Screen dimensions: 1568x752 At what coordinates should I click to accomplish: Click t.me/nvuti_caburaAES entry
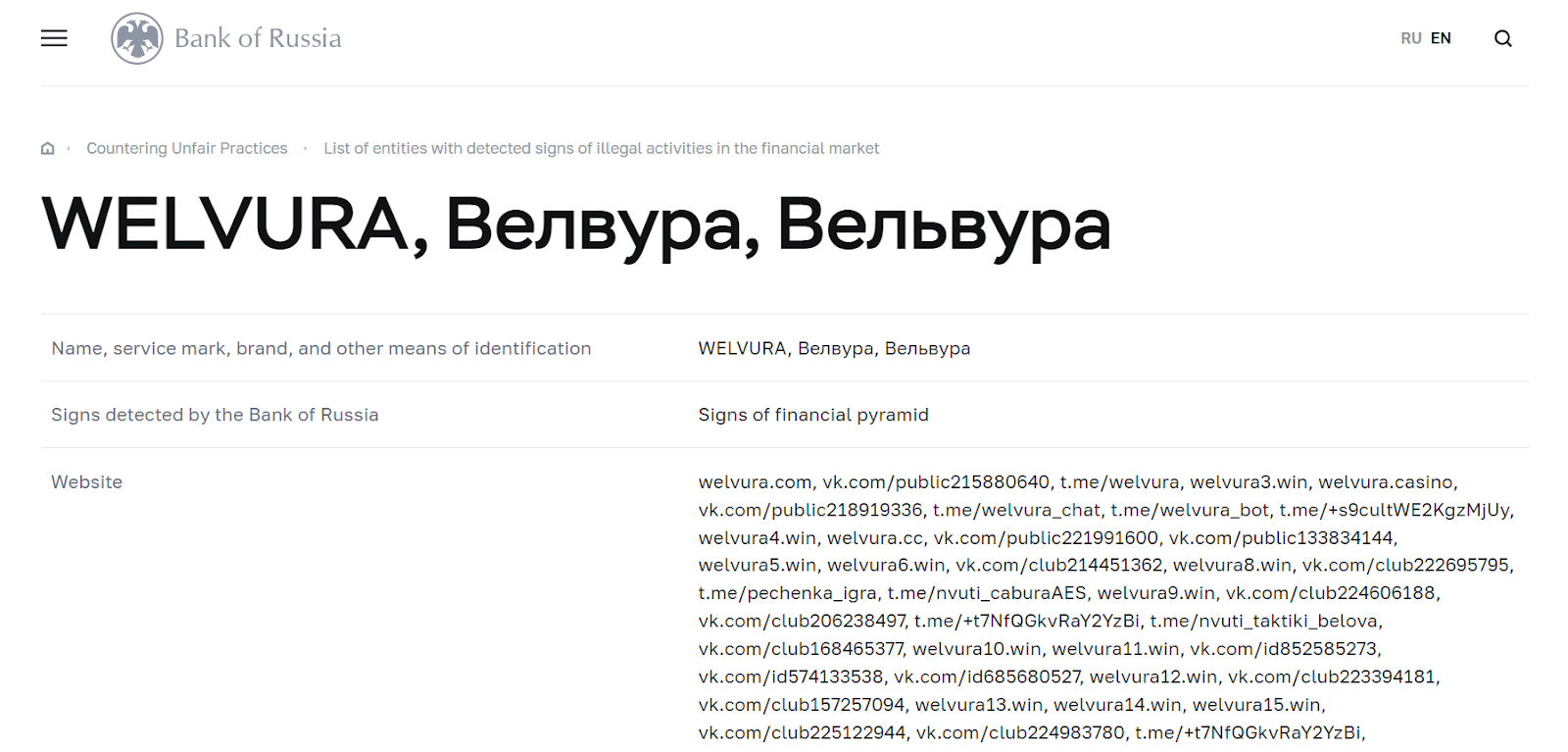click(987, 592)
